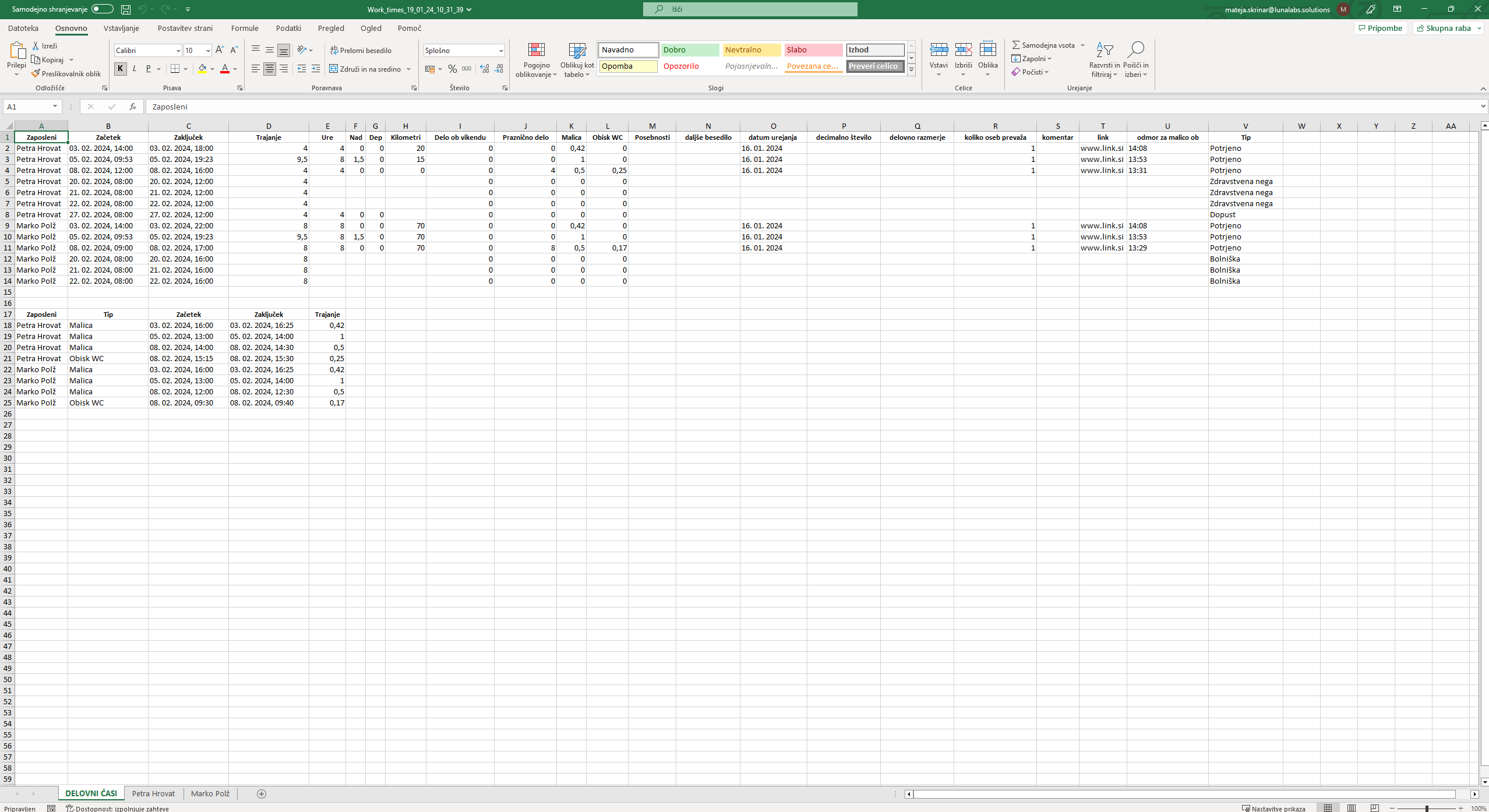Image resolution: width=1489 pixels, height=812 pixels.
Task: Click the Undo arrow icon
Action: click(x=142, y=9)
